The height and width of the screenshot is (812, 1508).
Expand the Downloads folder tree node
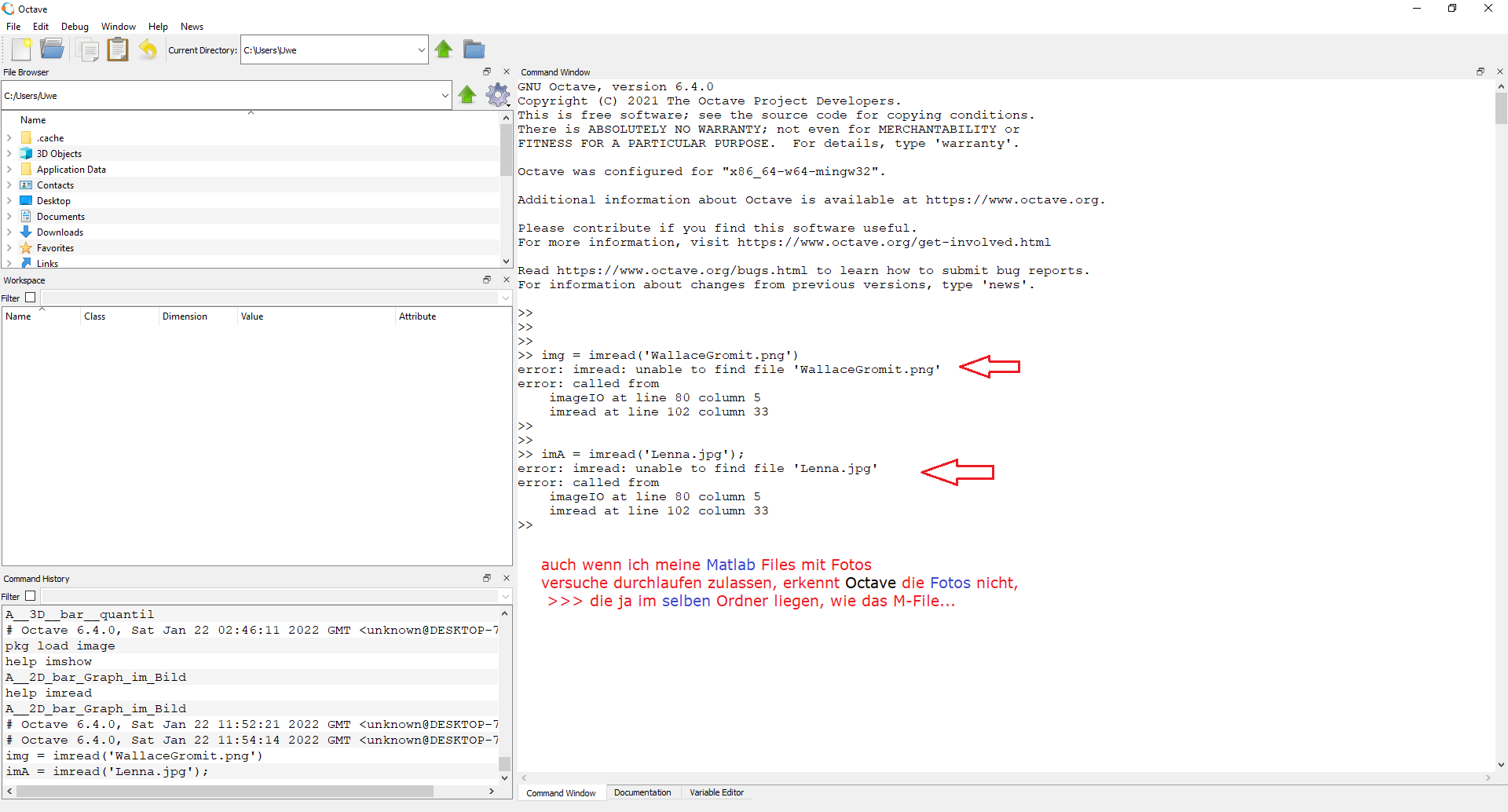(9, 232)
